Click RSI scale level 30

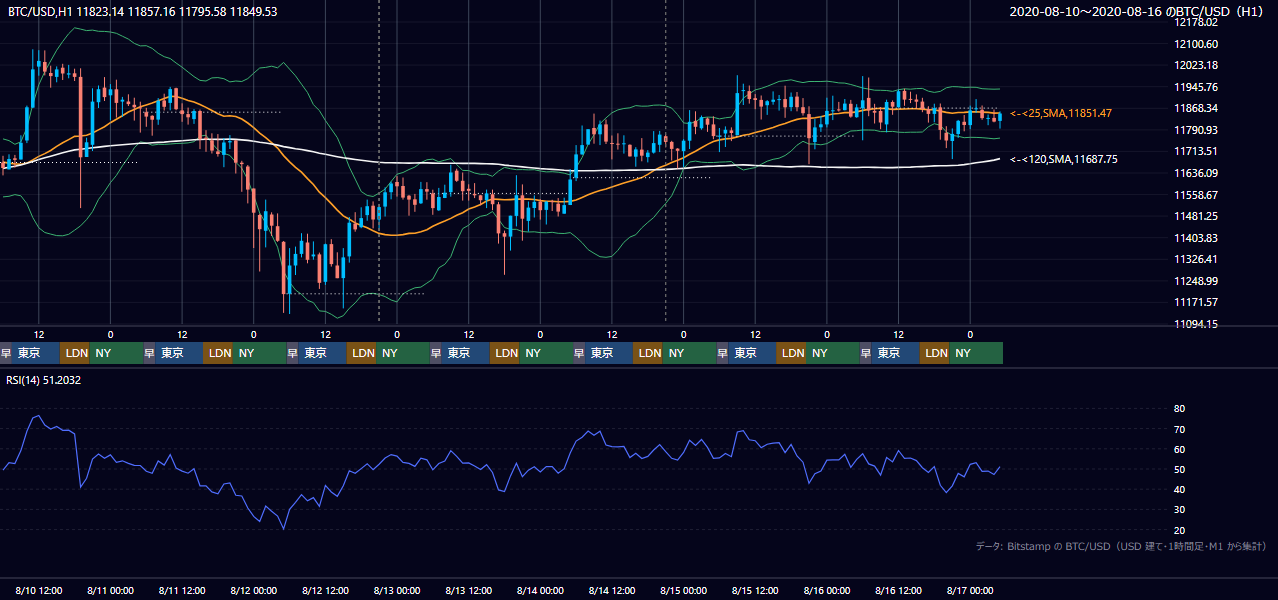1179,510
